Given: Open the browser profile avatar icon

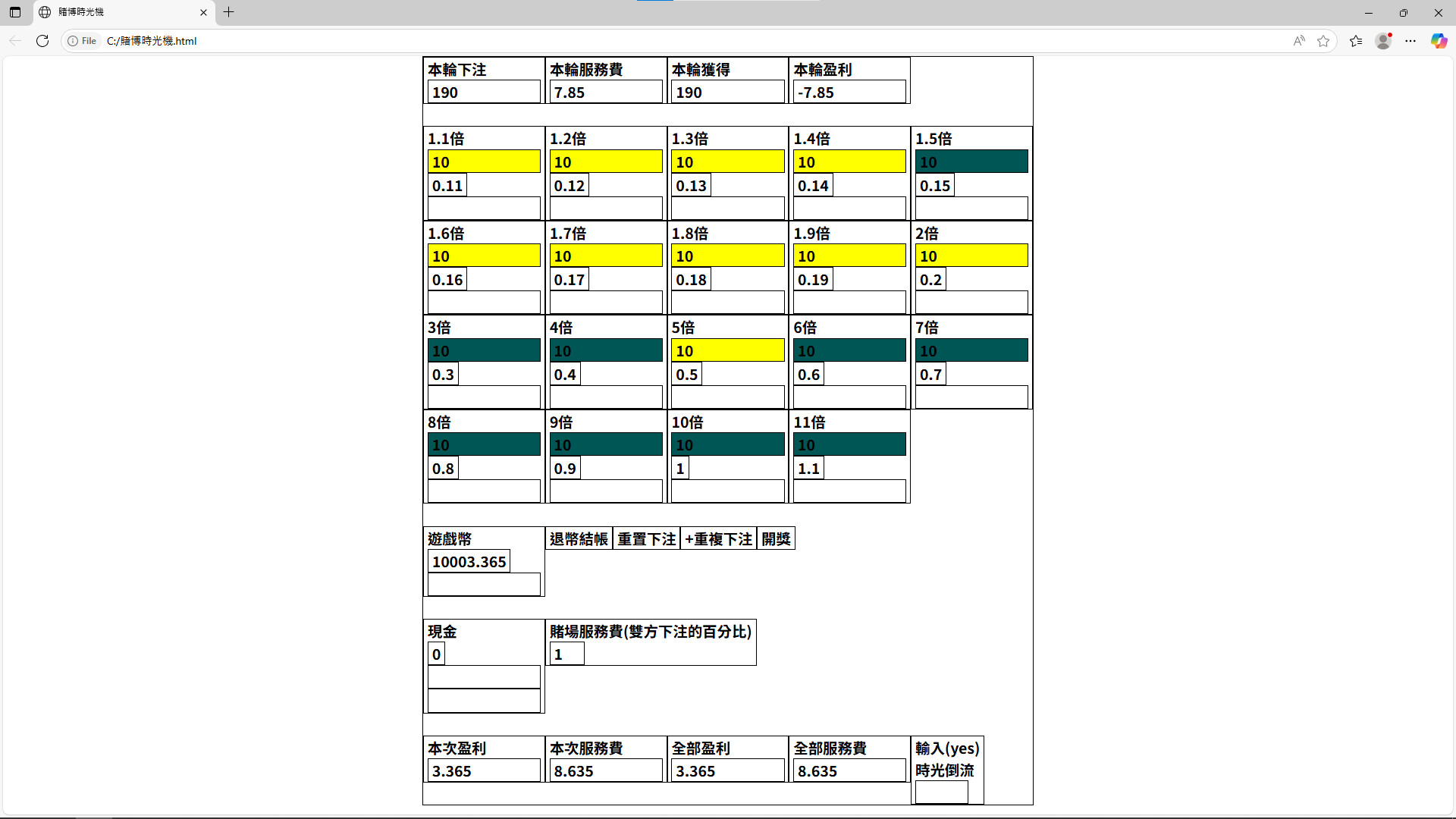Looking at the screenshot, I should coord(1383,41).
